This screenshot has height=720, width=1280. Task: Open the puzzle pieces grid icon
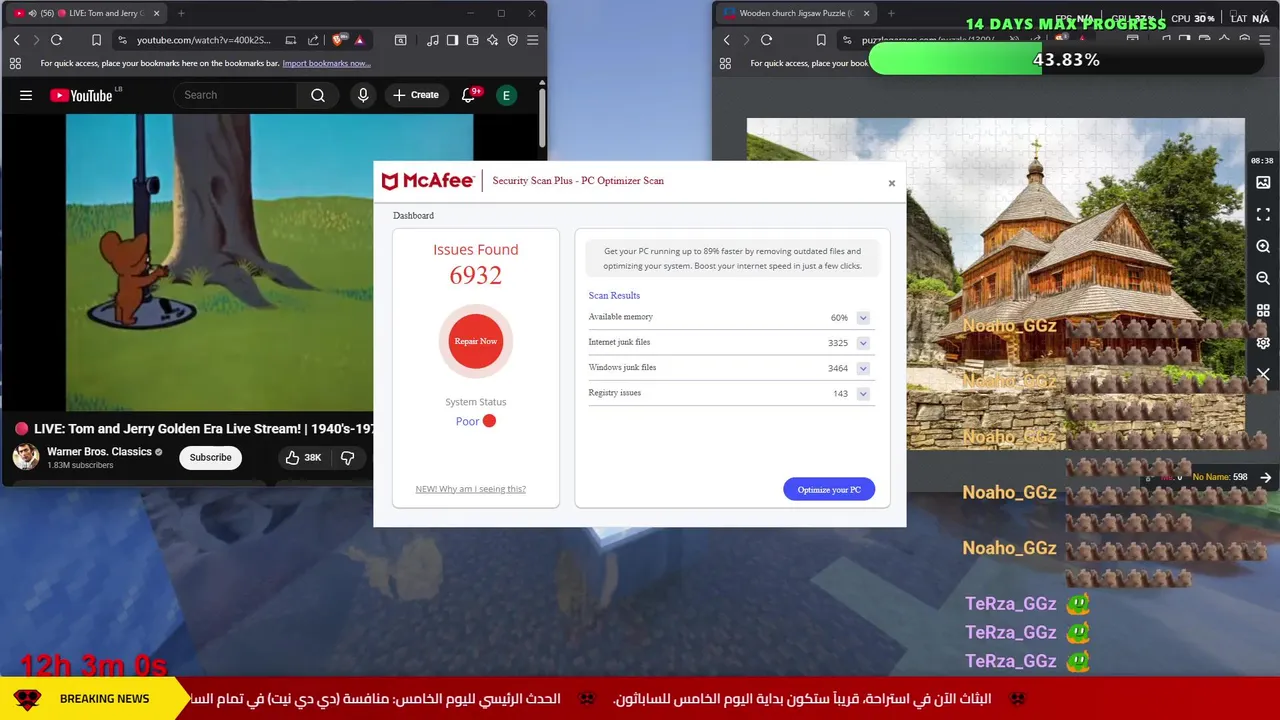coord(1263,311)
